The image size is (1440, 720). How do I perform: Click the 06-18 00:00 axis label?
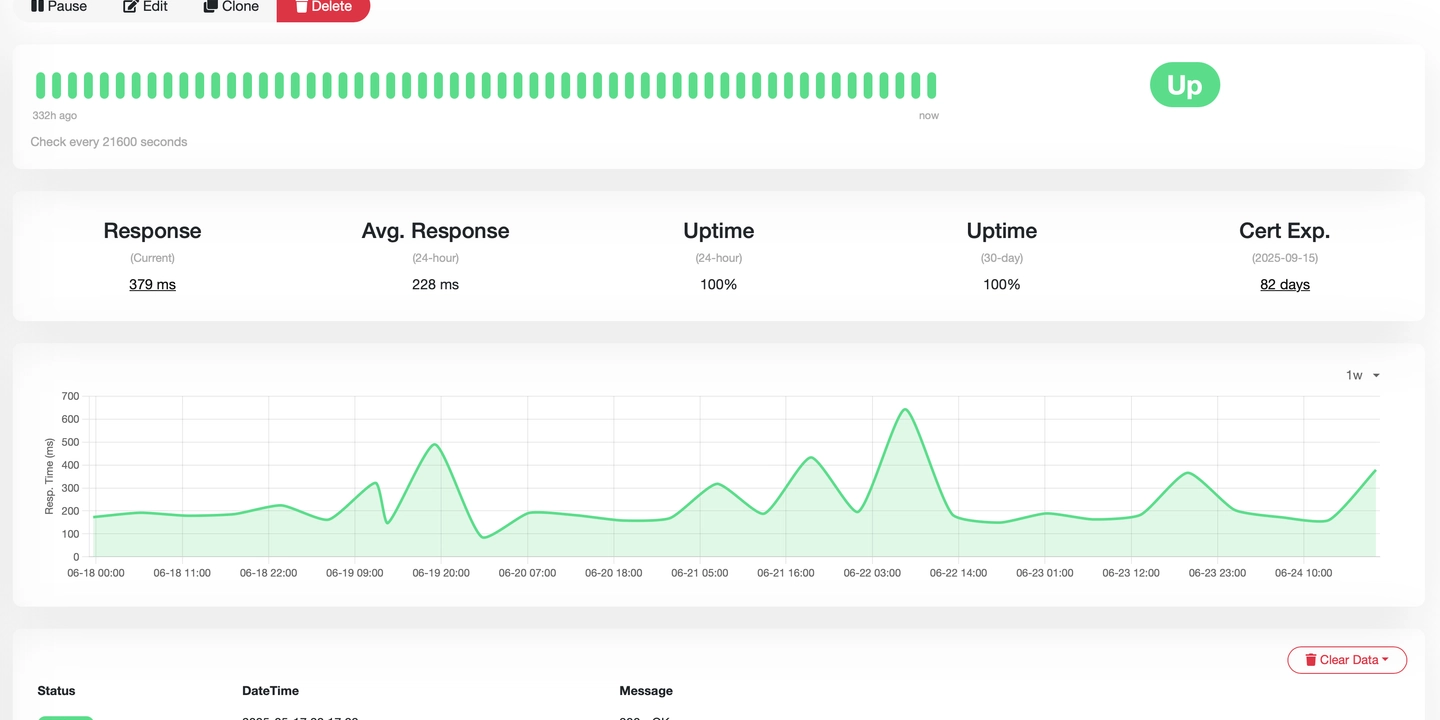[96, 574]
